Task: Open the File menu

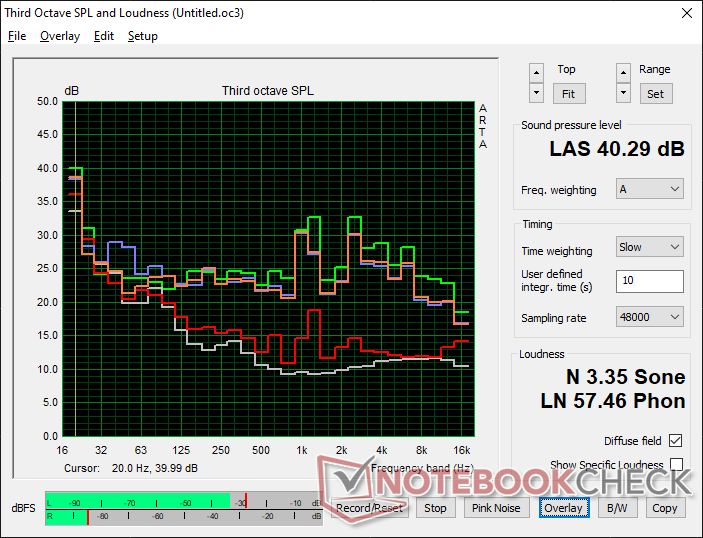Action: (17, 36)
